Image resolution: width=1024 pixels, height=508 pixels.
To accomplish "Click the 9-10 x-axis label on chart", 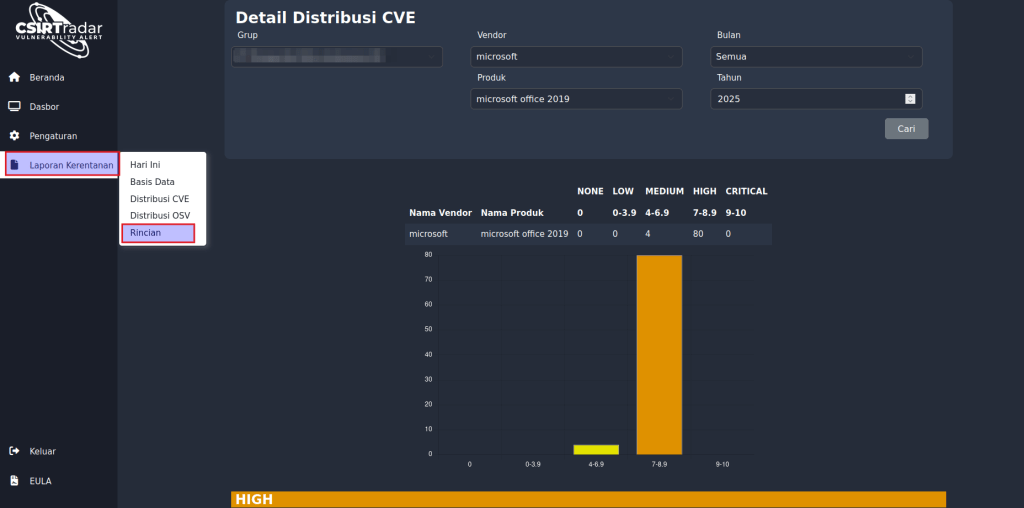I will [722, 464].
